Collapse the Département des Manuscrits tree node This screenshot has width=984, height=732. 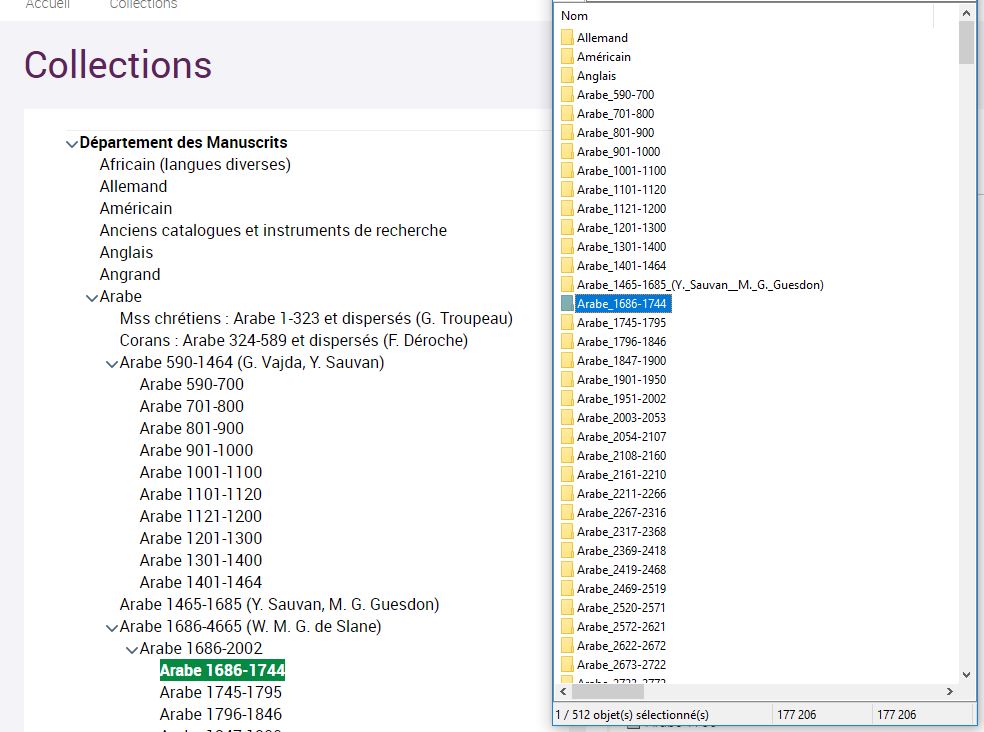point(72,144)
